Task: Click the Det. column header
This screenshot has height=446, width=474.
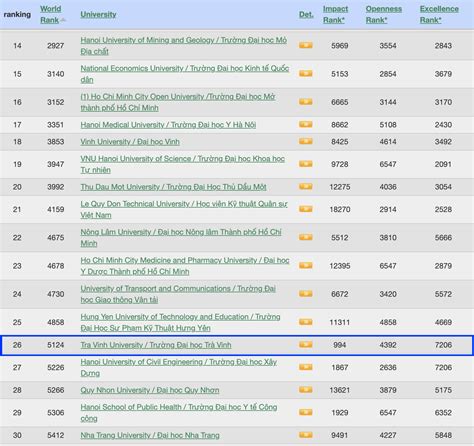Action: click(x=306, y=14)
